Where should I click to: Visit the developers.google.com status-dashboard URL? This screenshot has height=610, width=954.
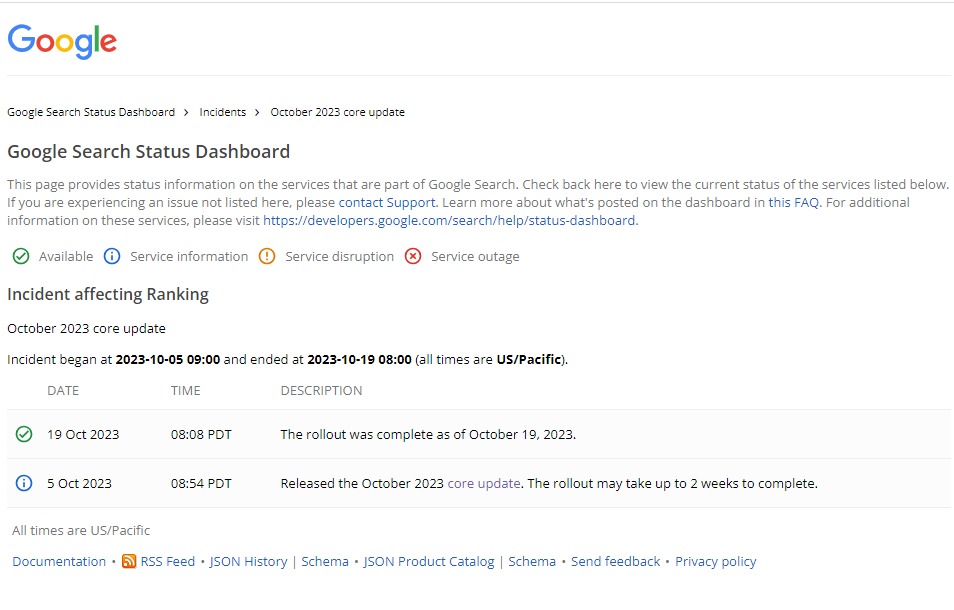point(449,221)
